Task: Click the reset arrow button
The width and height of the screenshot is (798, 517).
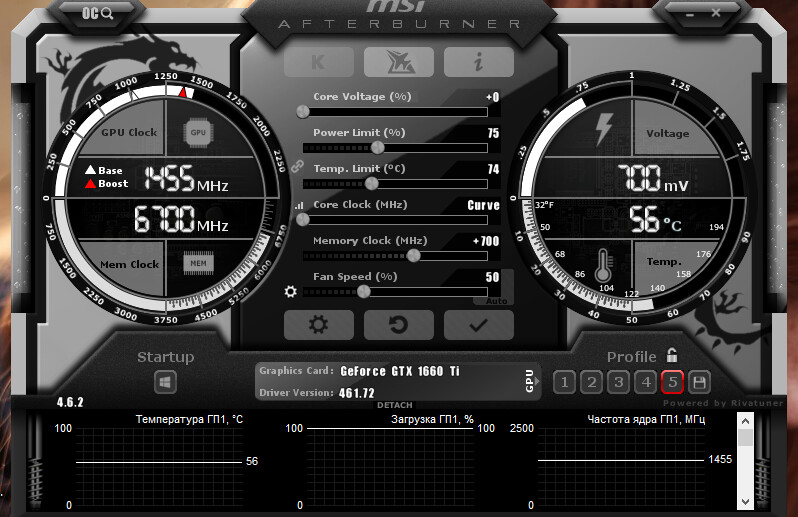Action: pos(398,325)
